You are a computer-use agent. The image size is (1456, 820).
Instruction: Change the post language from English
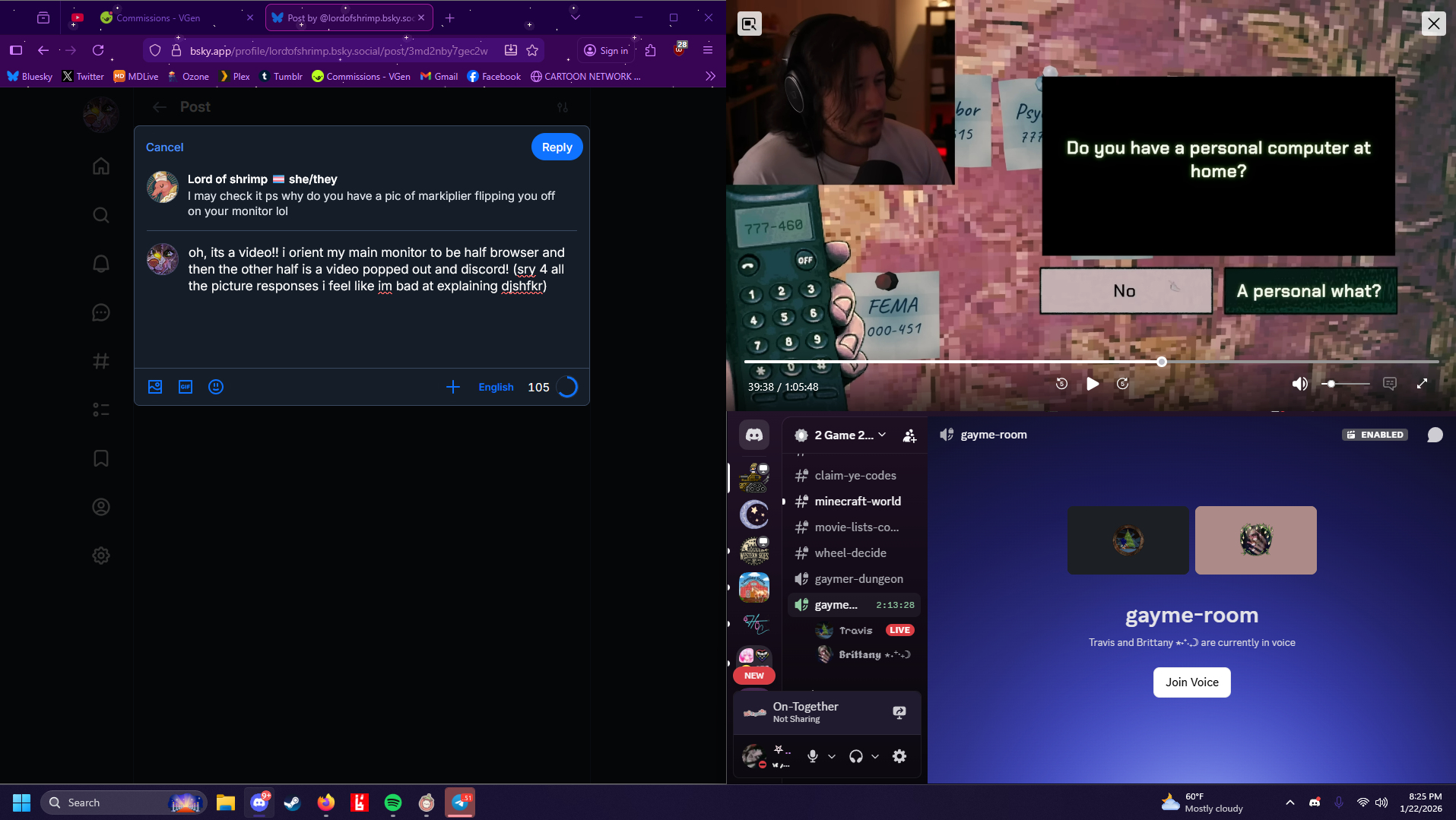[496, 387]
